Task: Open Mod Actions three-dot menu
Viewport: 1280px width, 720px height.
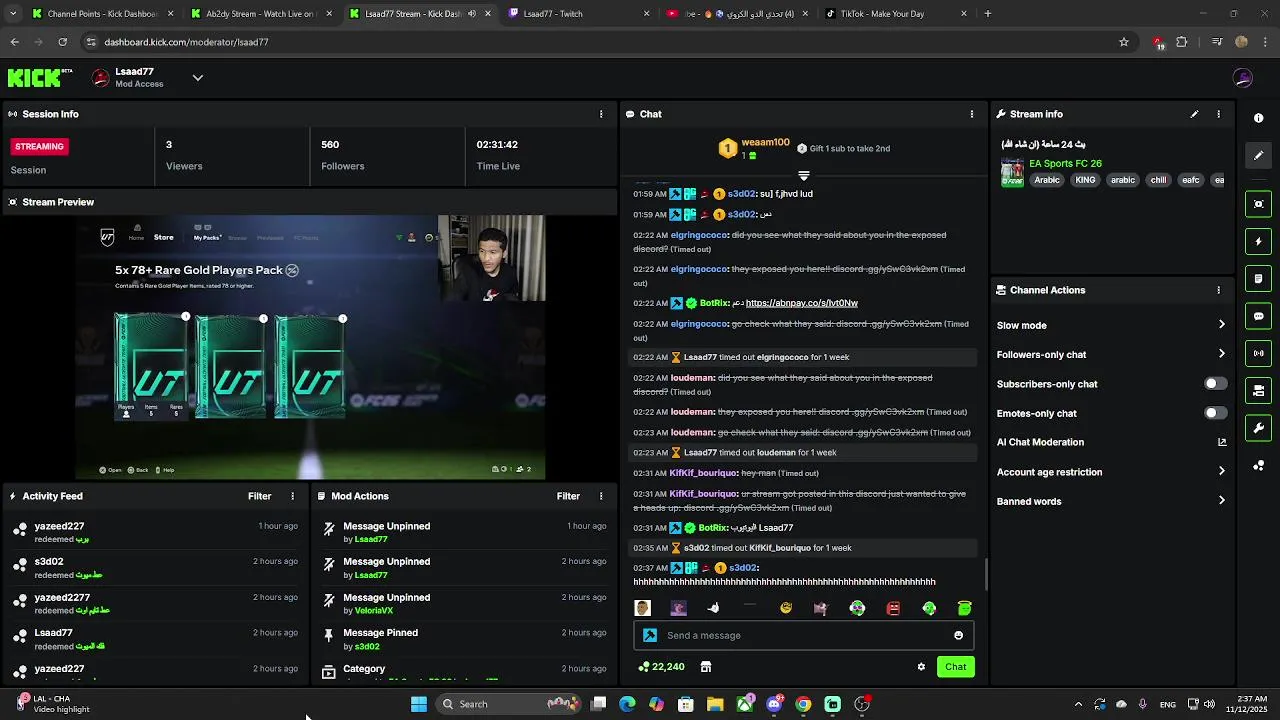Action: (x=601, y=496)
